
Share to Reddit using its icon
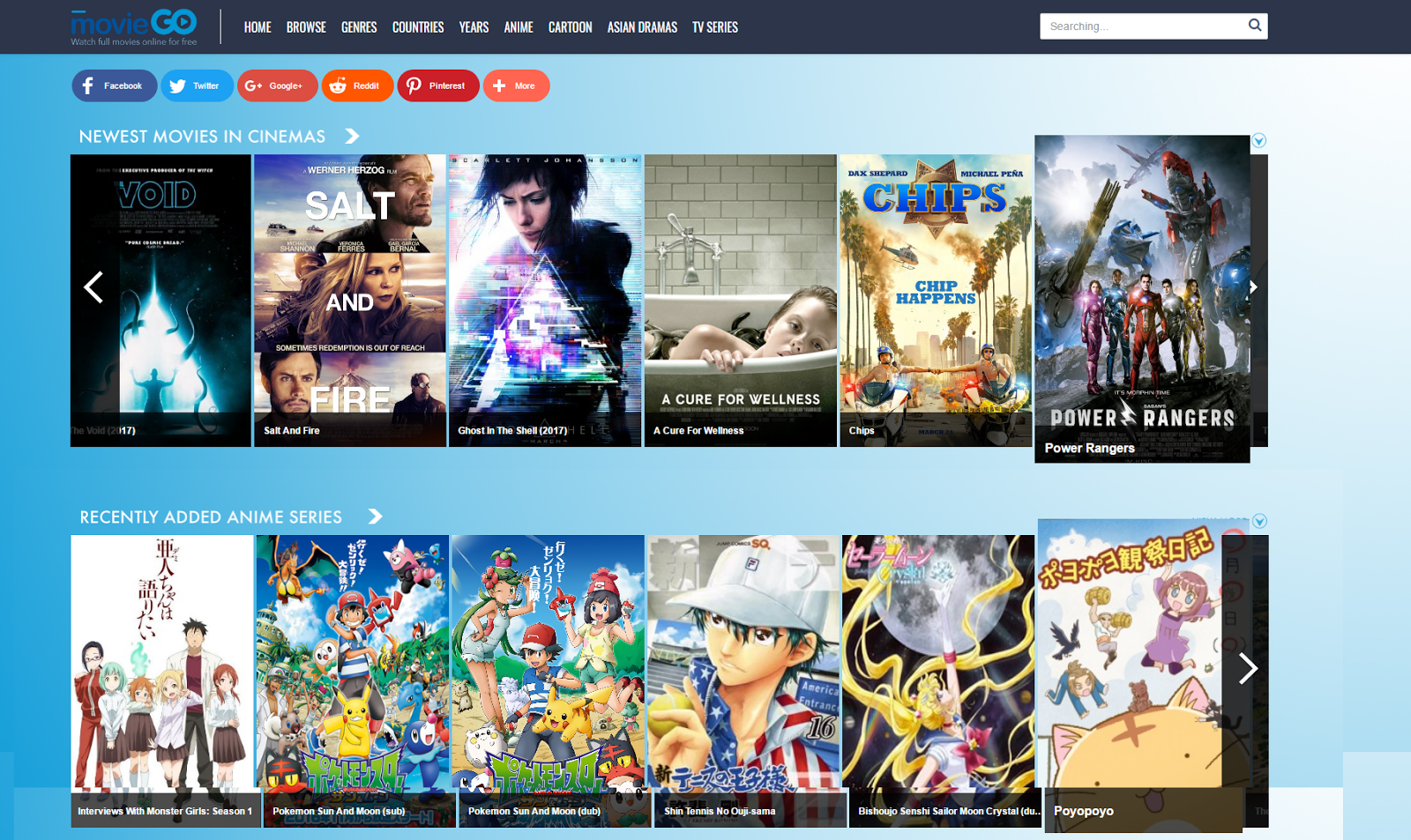click(x=337, y=85)
